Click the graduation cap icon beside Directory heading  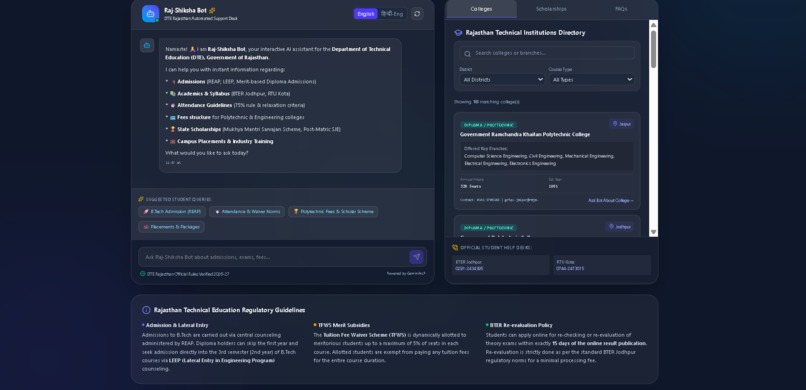(x=458, y=32)
